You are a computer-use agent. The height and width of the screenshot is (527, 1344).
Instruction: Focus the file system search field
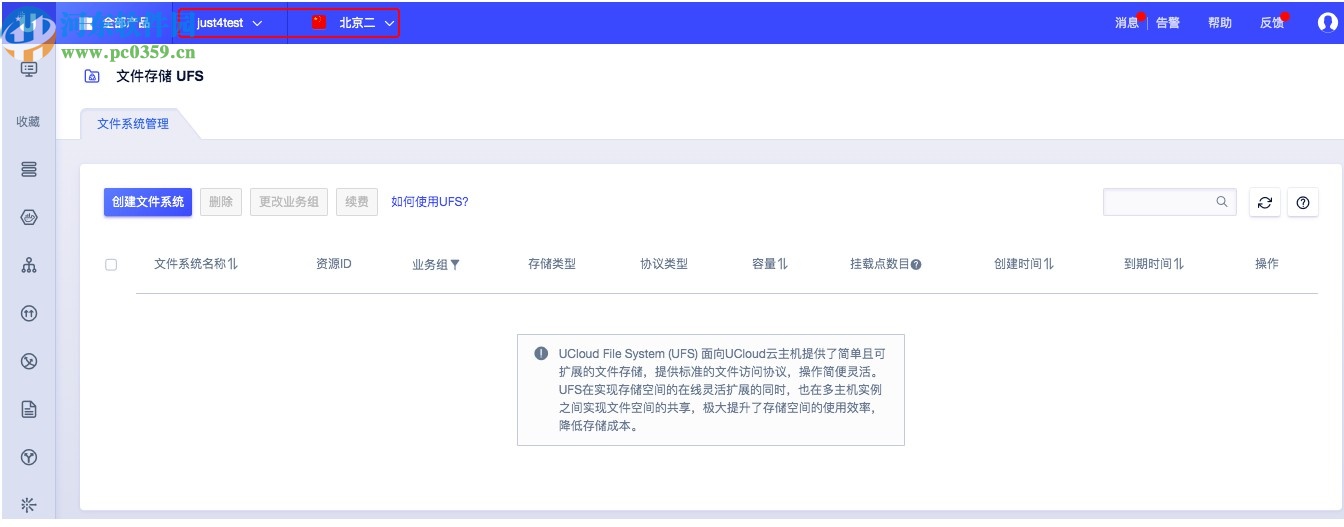(x=1169, y=201)
